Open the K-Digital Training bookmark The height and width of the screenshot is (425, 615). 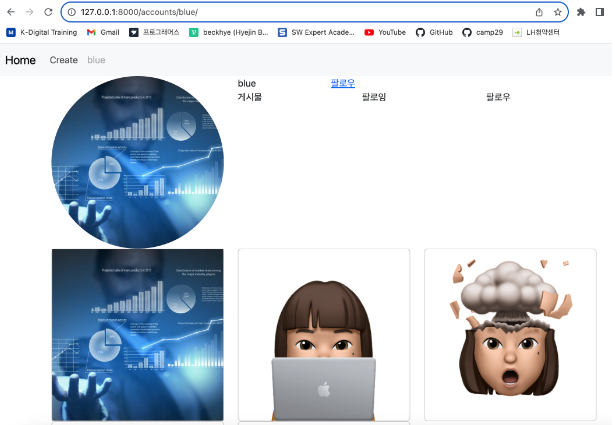click(x=42, y=33)
